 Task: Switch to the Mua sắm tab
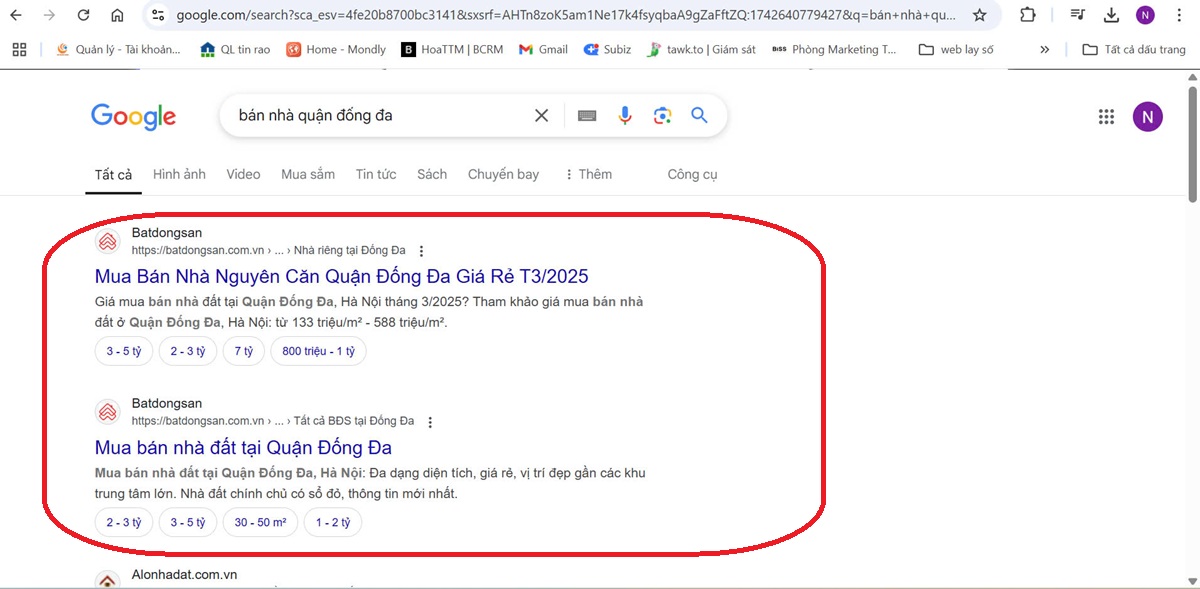click(308, 174)
